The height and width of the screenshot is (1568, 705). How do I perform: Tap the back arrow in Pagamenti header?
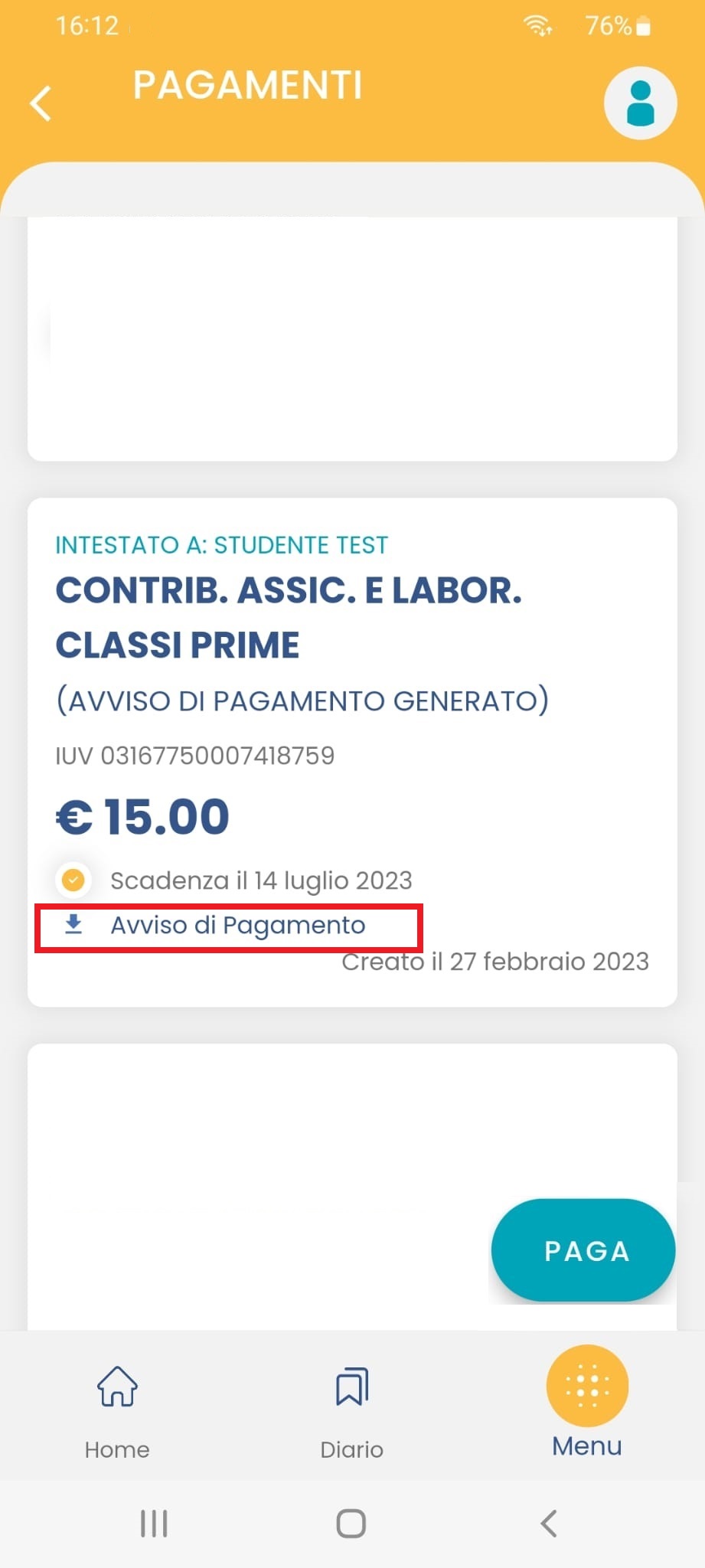point(41,103)
